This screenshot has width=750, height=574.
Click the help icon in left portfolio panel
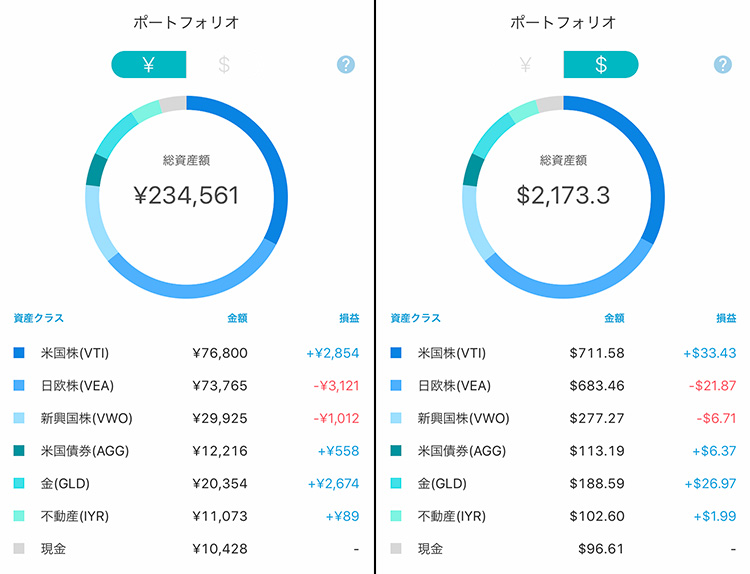[346, 65]
